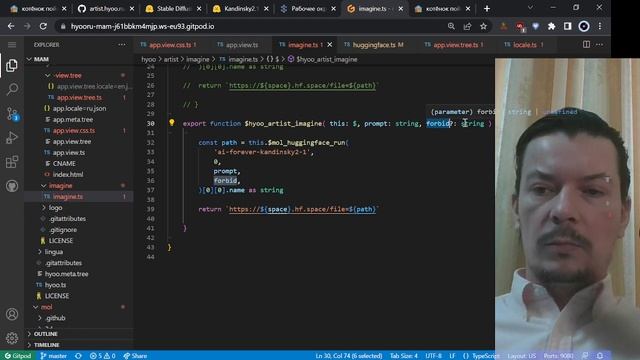Click the lightbulb code action on line 30

[x=172, y=122]
